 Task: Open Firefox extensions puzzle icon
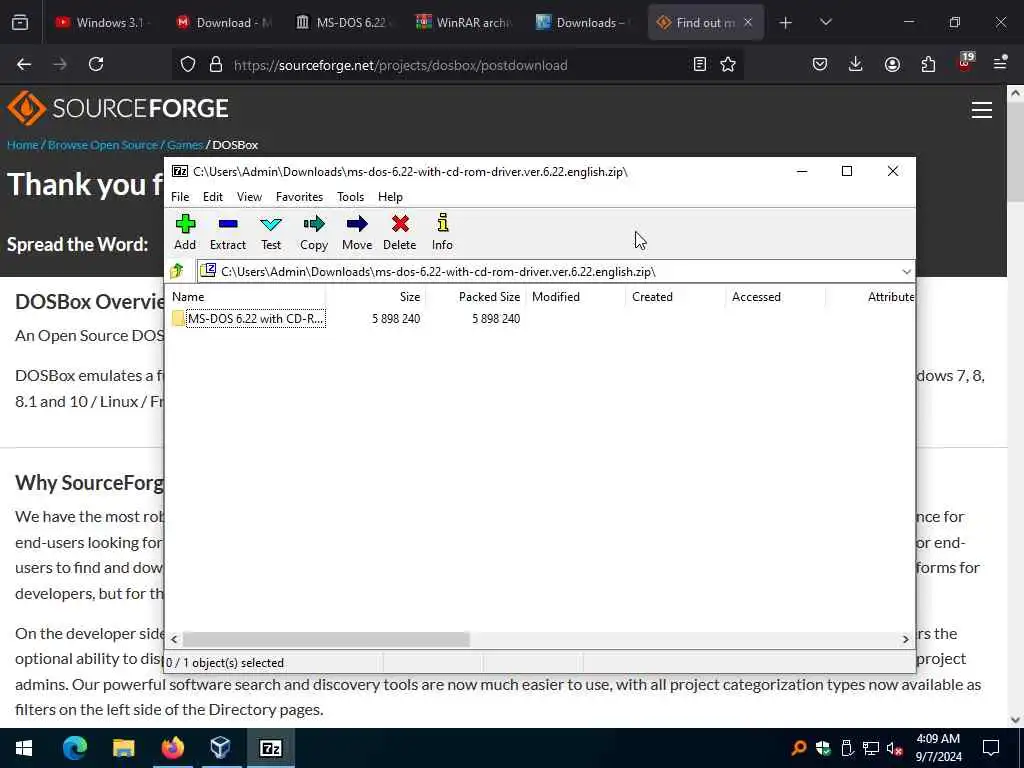pyautogui.click(x=928, y=64)
